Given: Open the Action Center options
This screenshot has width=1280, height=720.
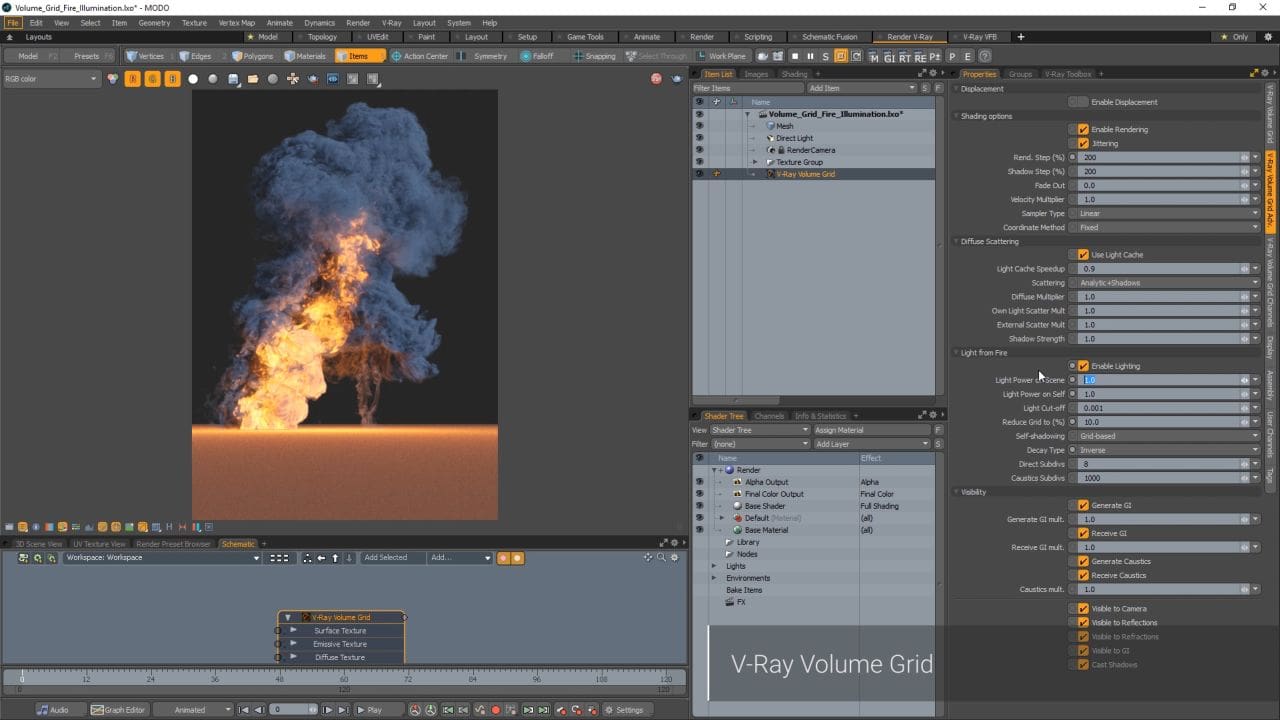Looking at the screenshot, I should click(x=420, y=56).
